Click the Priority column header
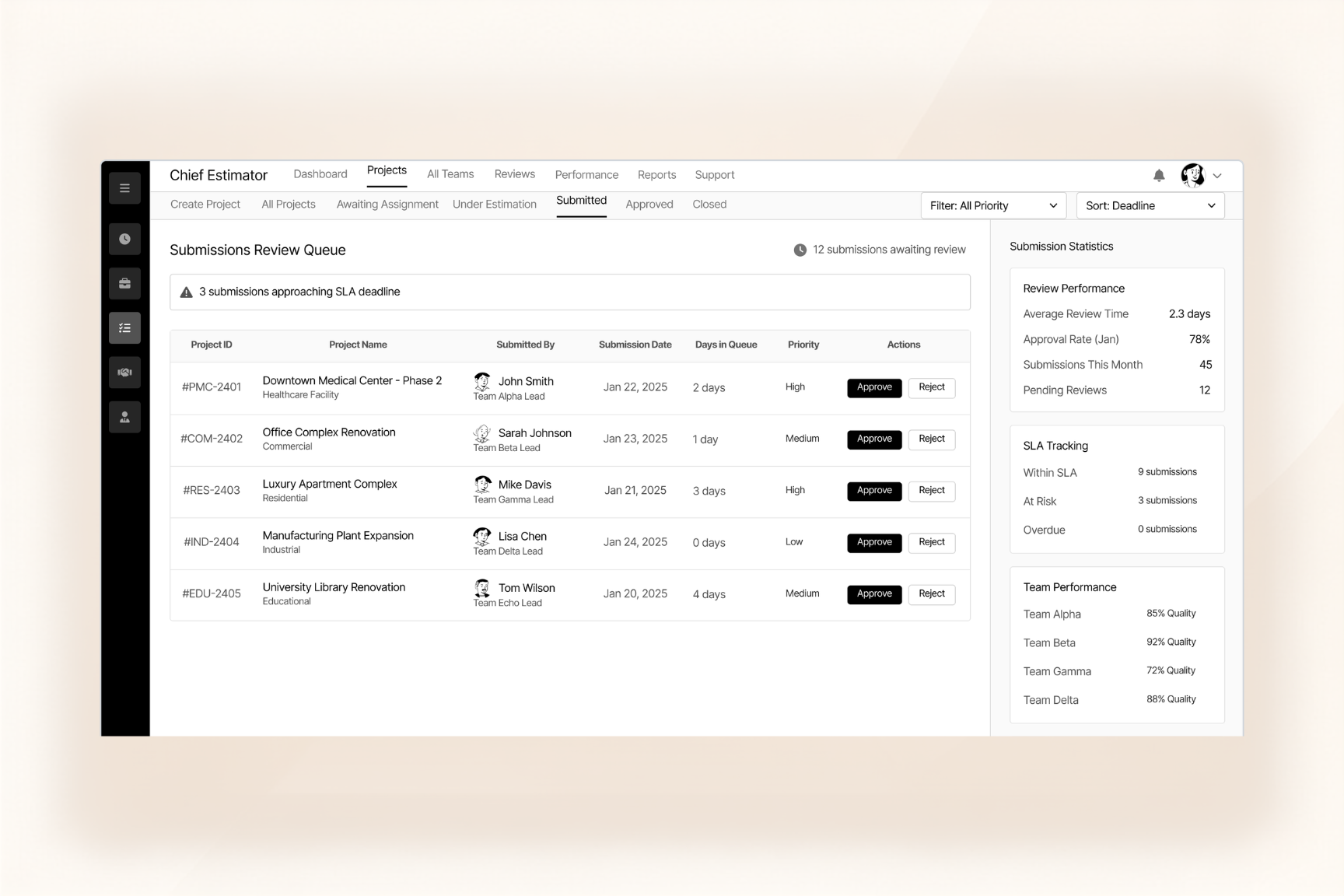The height and width of the screenshot is (896, 1344). [x=803, y=345]
